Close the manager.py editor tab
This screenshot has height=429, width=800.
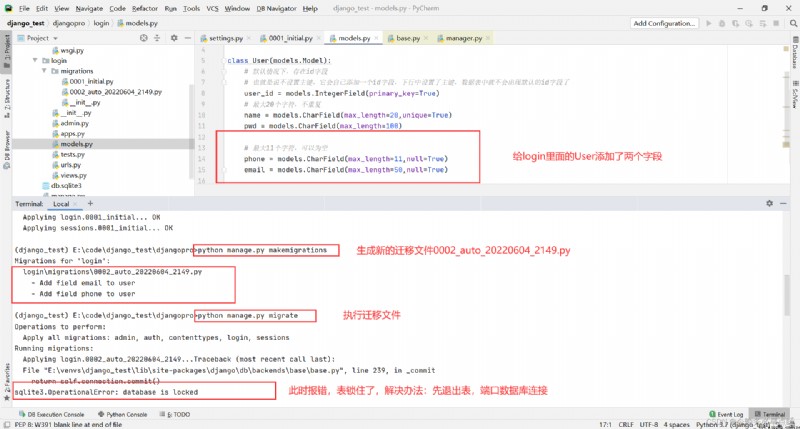point(488,38)
